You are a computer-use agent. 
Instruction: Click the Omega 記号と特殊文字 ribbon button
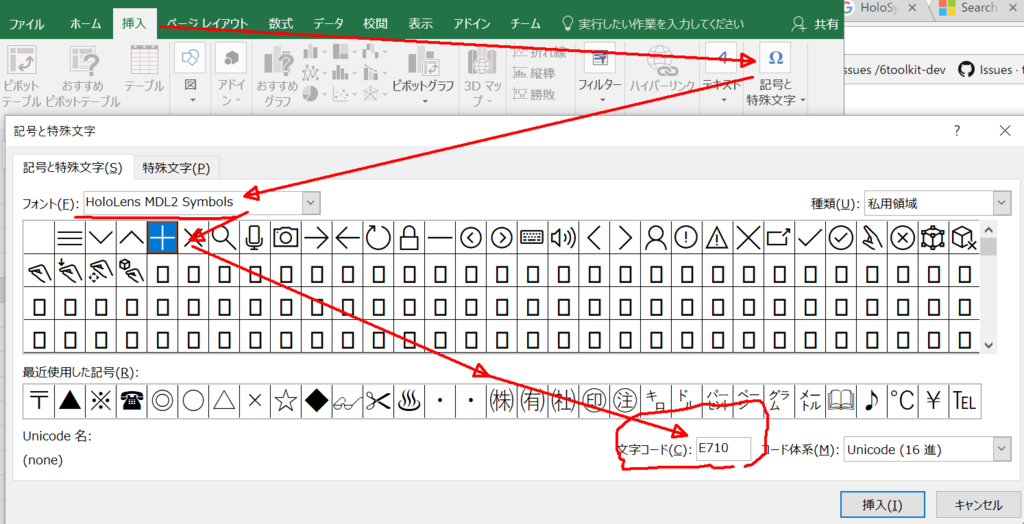pos(775,75)
